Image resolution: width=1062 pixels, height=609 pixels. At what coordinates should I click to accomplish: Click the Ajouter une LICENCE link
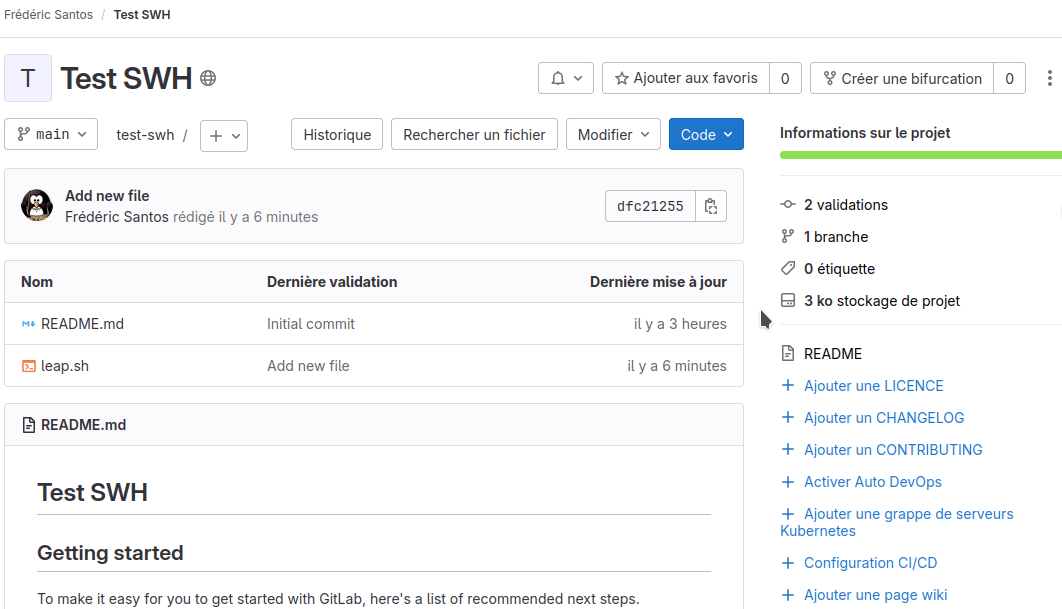point(873,385)
